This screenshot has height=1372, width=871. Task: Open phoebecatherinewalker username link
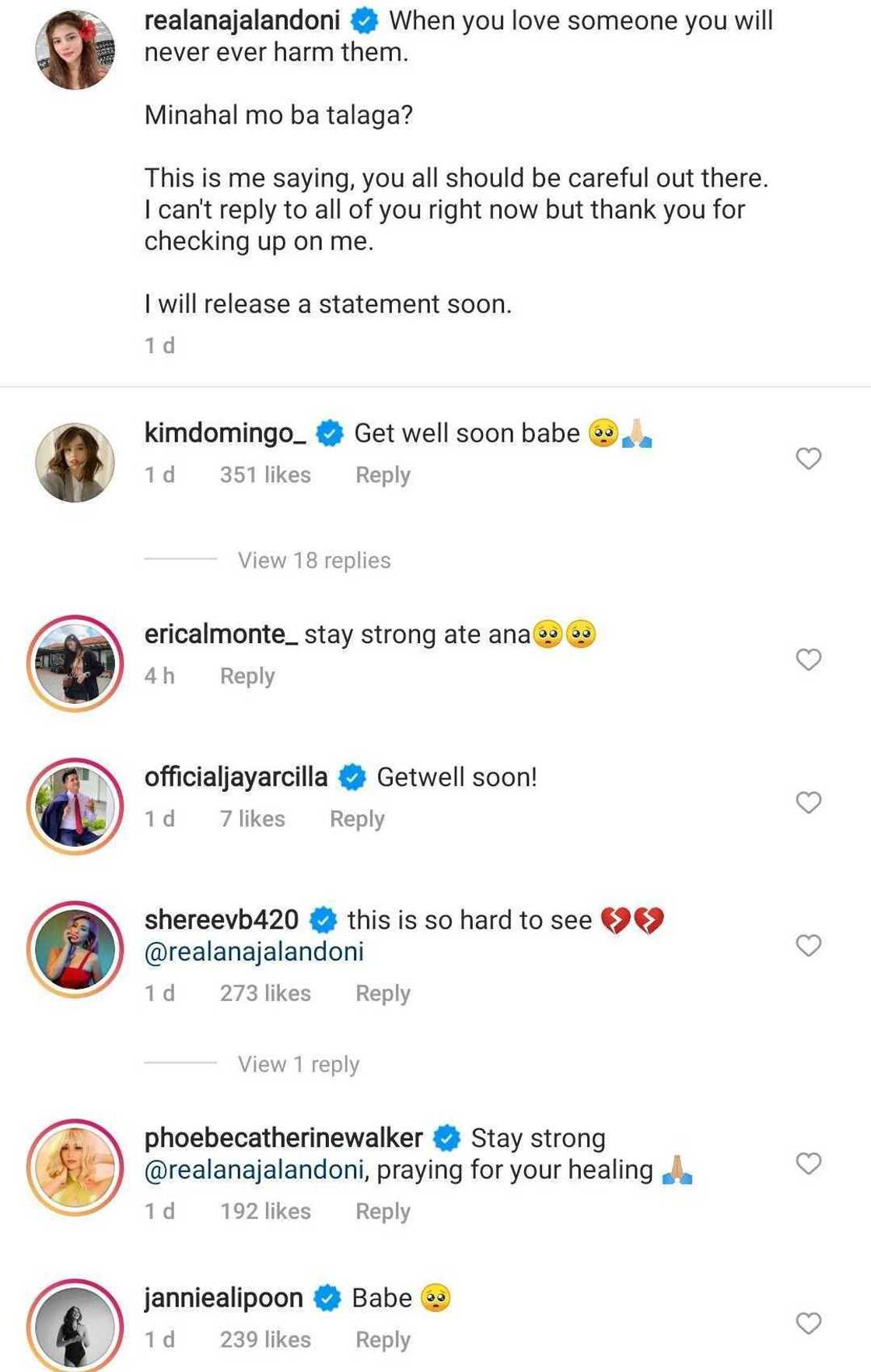(283, 1138)
